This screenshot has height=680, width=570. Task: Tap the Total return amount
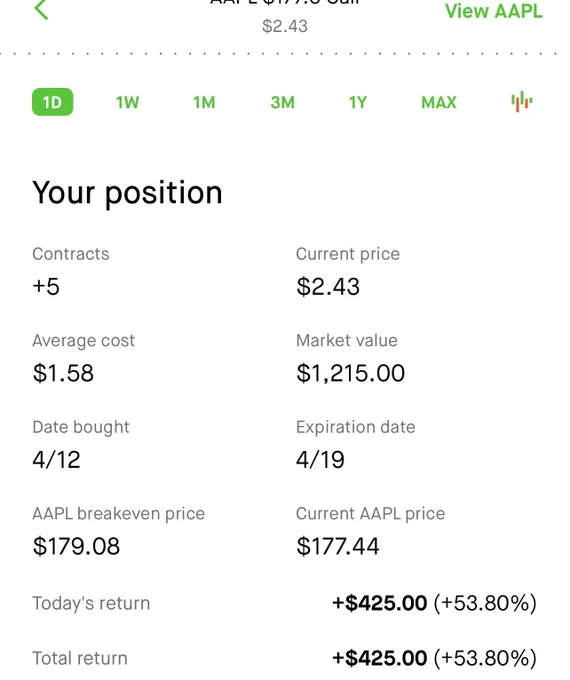click(434, 658)
